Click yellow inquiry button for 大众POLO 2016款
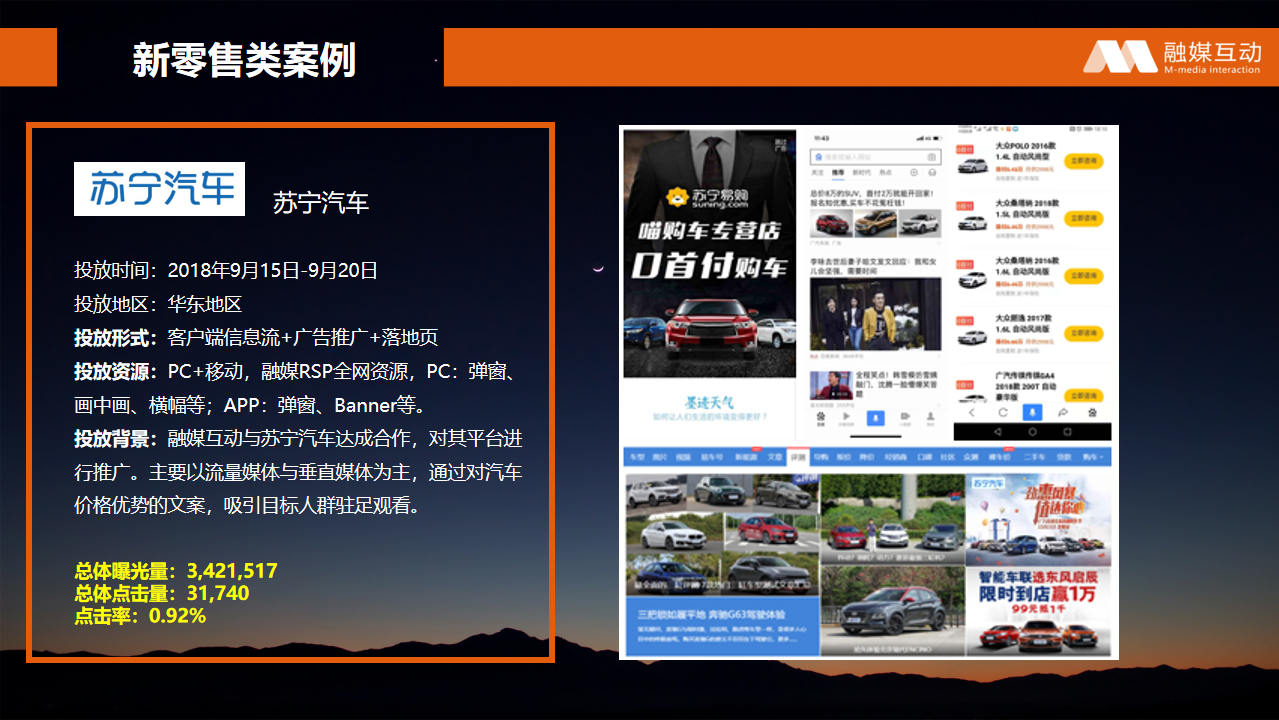Image resolution: width=1279 pixels, height=720 pixels. tap(1084, 161)
